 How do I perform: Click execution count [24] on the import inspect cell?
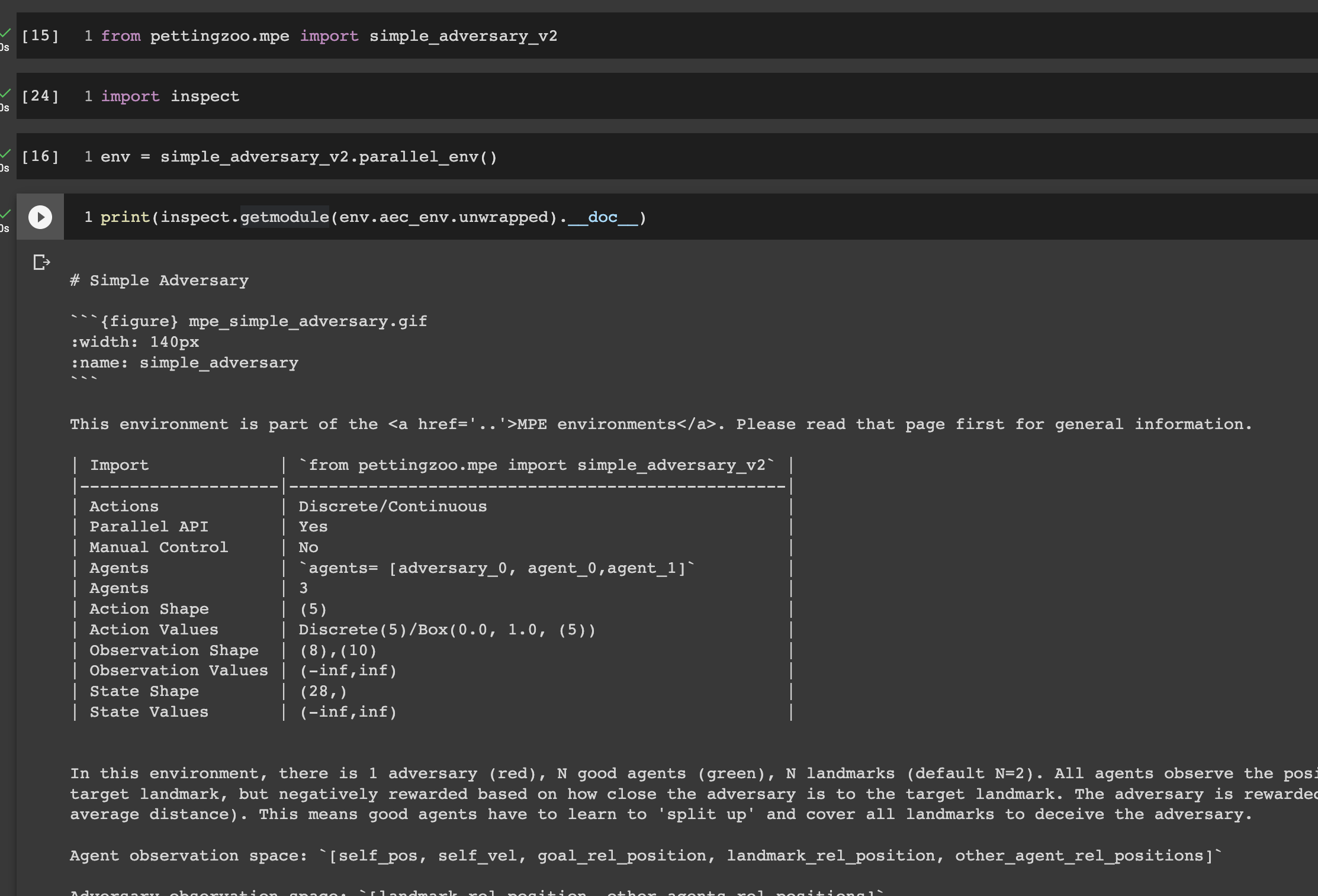point(39,96)
